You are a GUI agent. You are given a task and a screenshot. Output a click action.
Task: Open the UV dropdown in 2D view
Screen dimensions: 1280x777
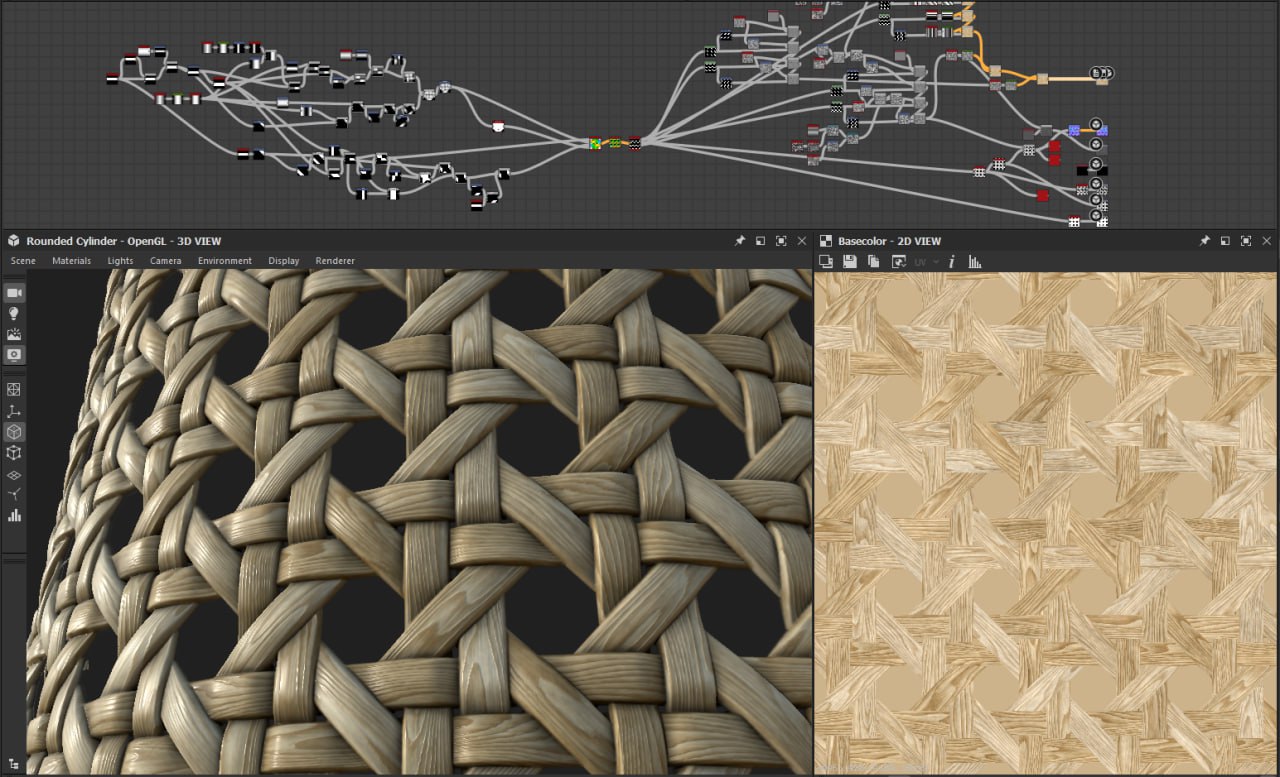pos(926,261)
